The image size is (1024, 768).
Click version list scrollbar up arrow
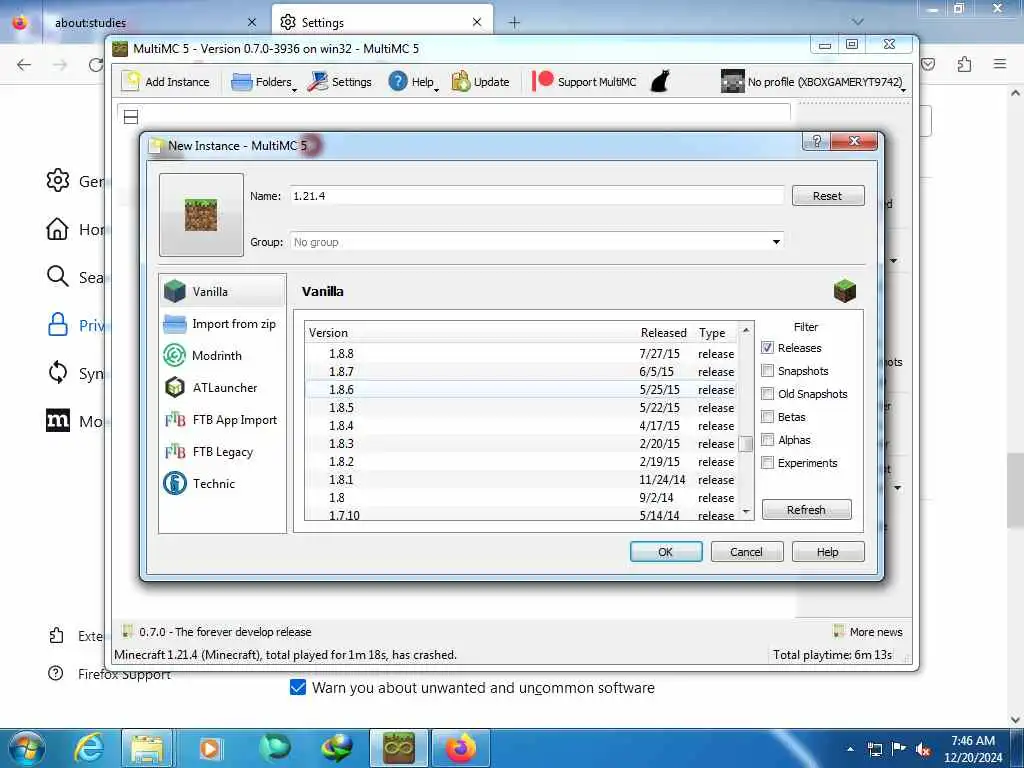coord(746,330)
